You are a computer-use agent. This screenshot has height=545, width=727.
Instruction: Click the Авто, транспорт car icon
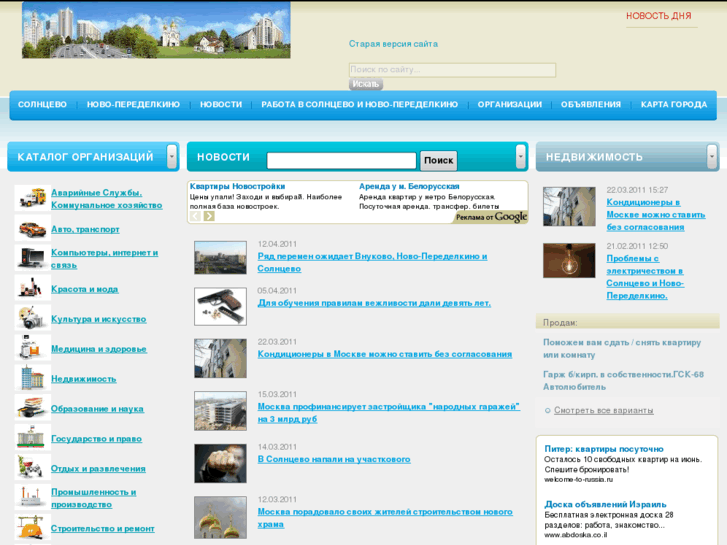pos(31,229)
